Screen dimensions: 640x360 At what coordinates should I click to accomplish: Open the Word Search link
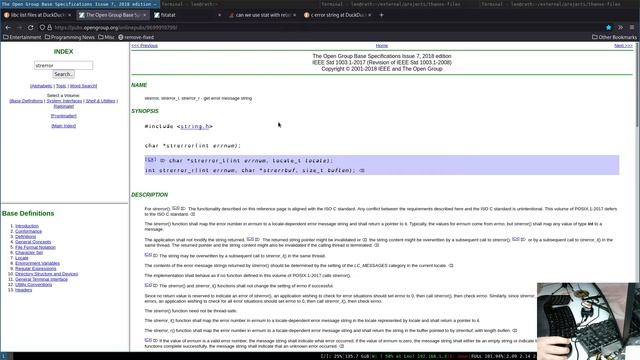[83, 86]
